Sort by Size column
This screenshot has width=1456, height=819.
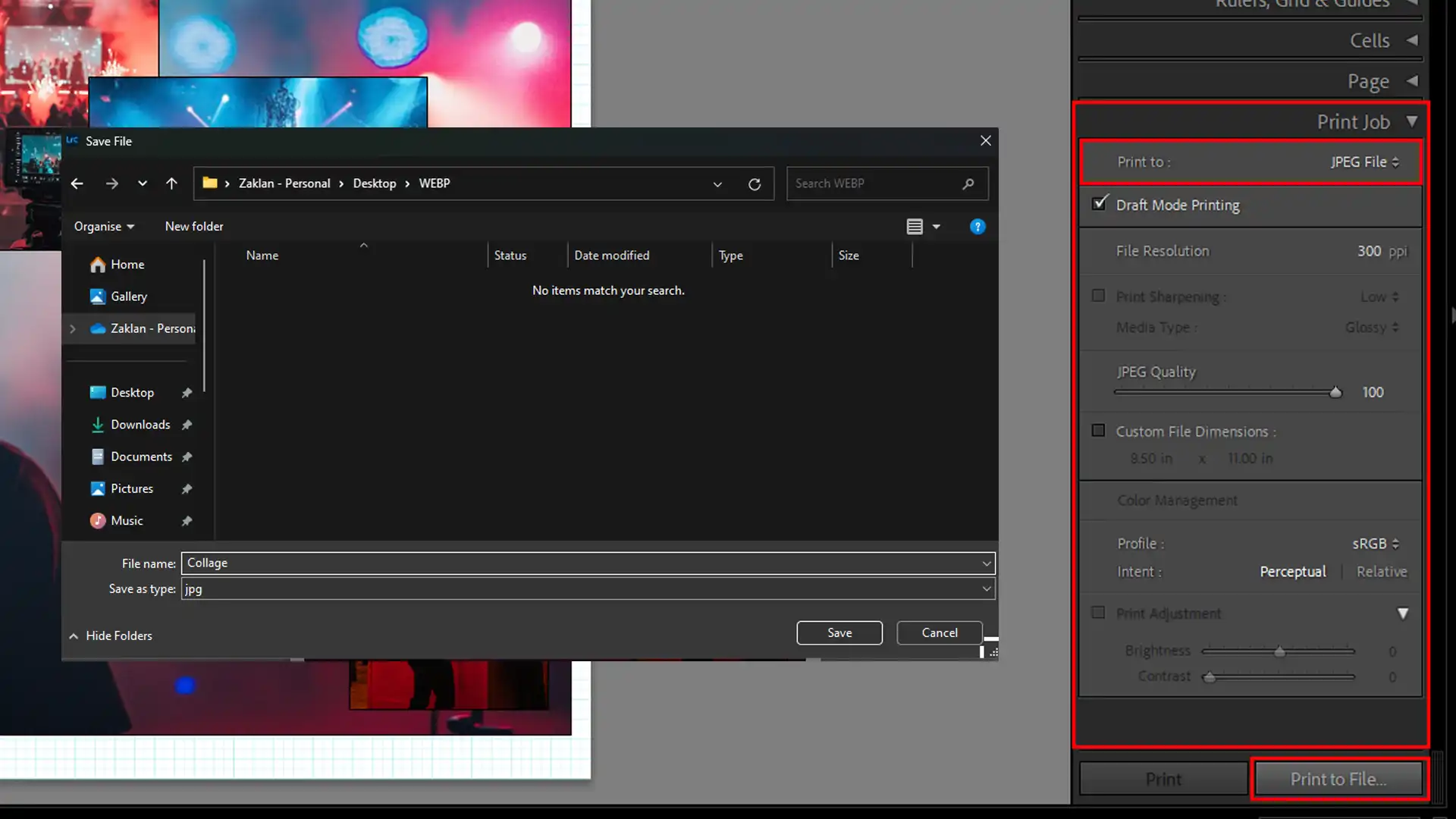tap(849, 256)
